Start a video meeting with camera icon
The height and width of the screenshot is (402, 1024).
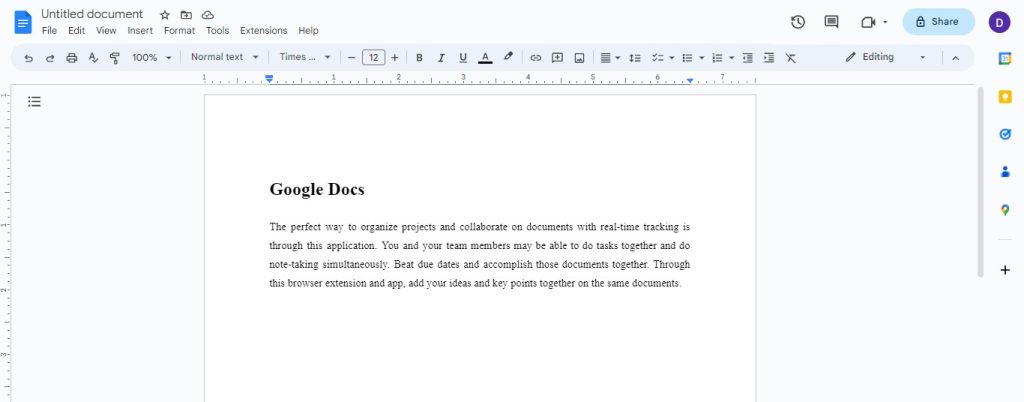[868, 22]
